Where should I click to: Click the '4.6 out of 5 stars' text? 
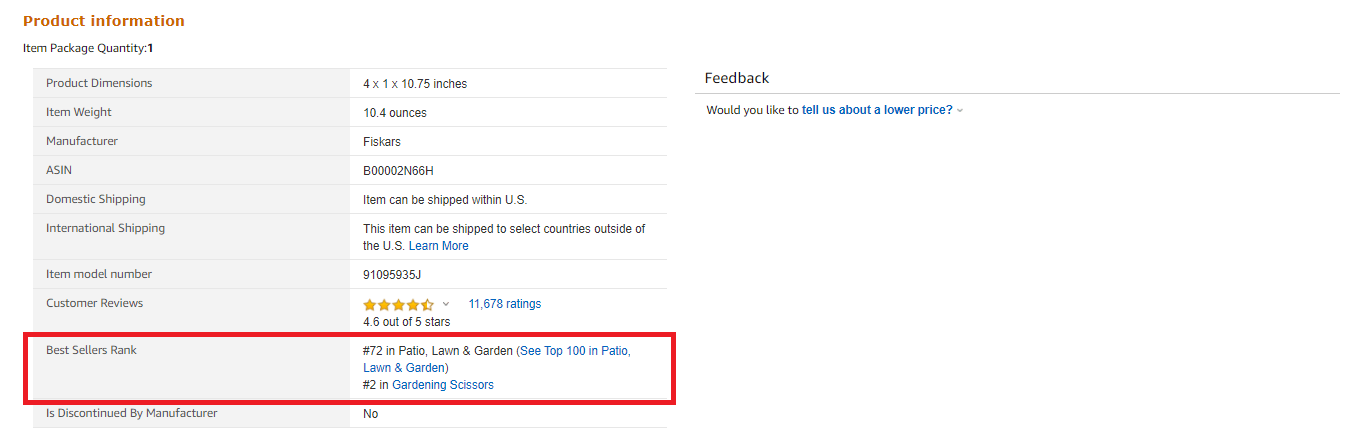point(406,322)
